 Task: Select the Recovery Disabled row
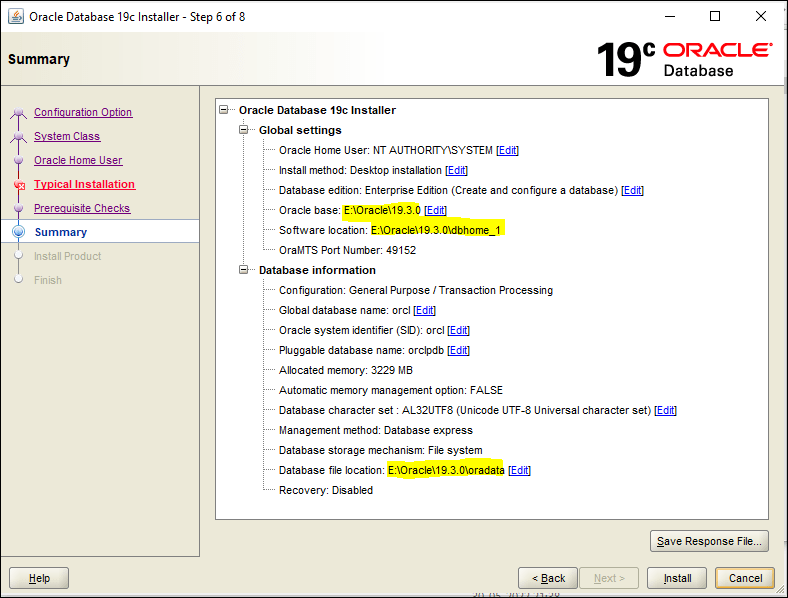tap(326, 490)
